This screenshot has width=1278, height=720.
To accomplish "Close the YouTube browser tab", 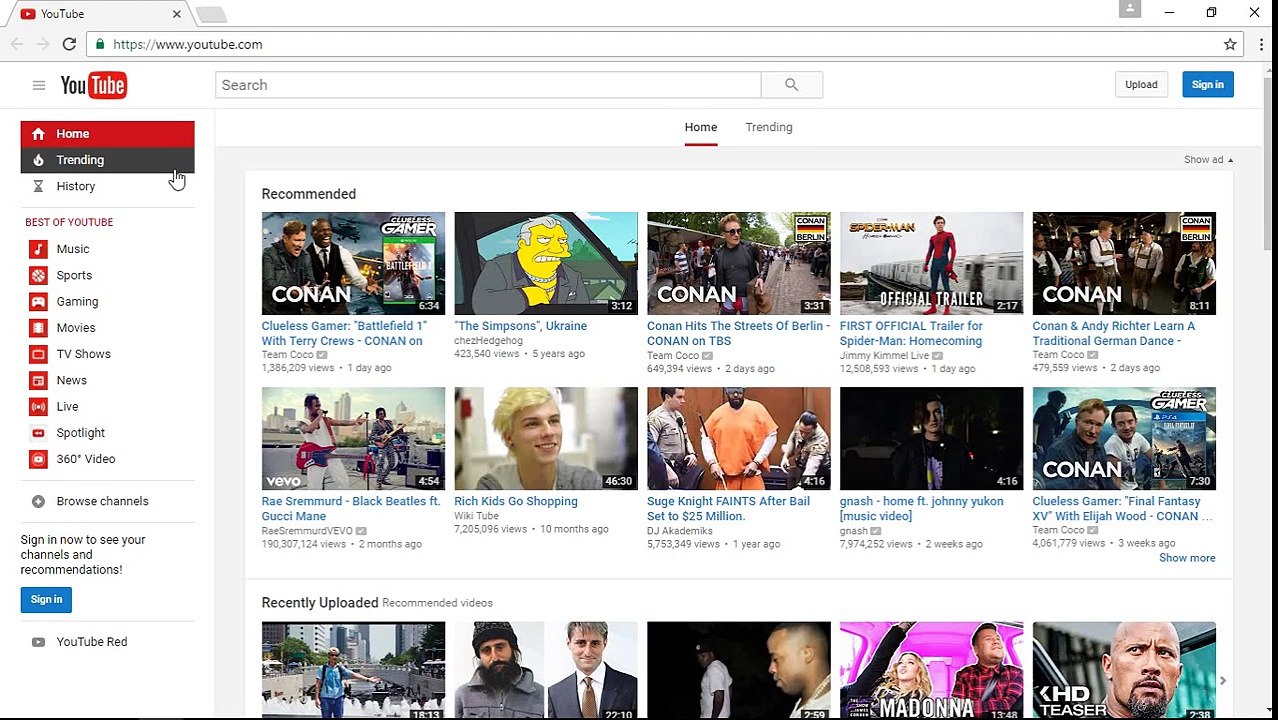I will [177, 14].
